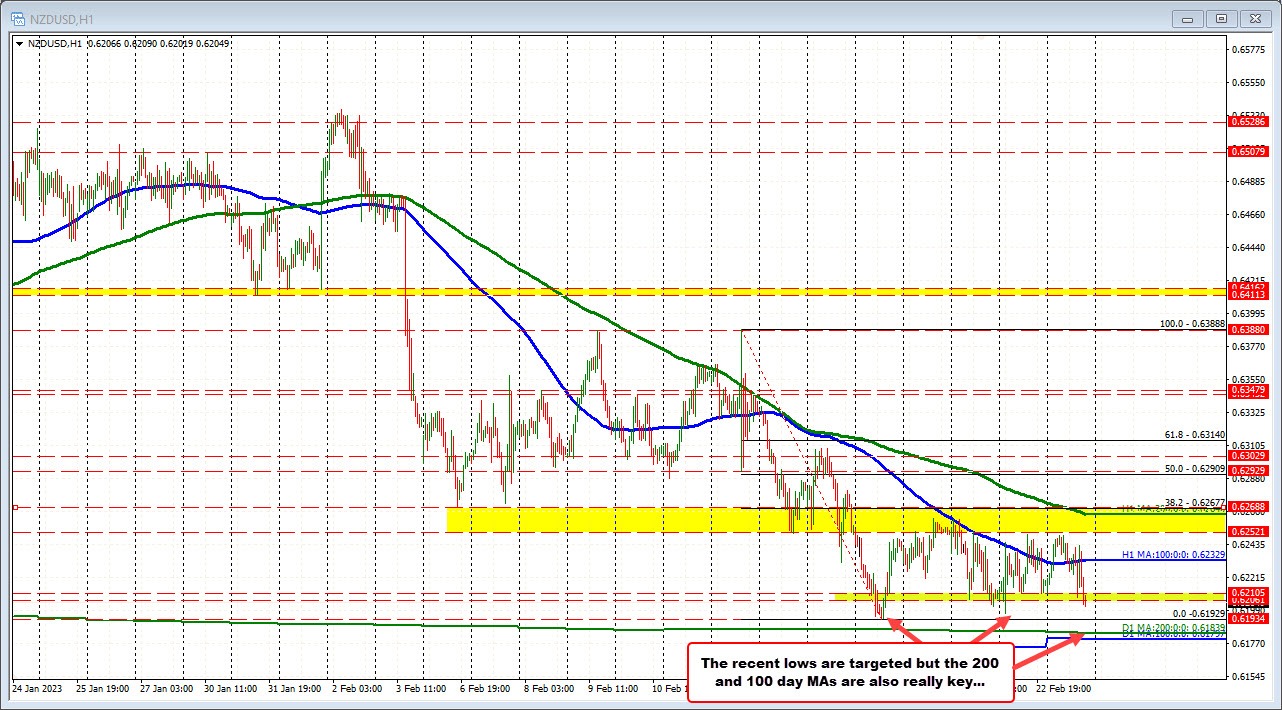The height and width of the screenshot is (710, 1282).
Task: Select the D1 MA:200:0:0: 0.61839 label
Action: click(1172, 626)
